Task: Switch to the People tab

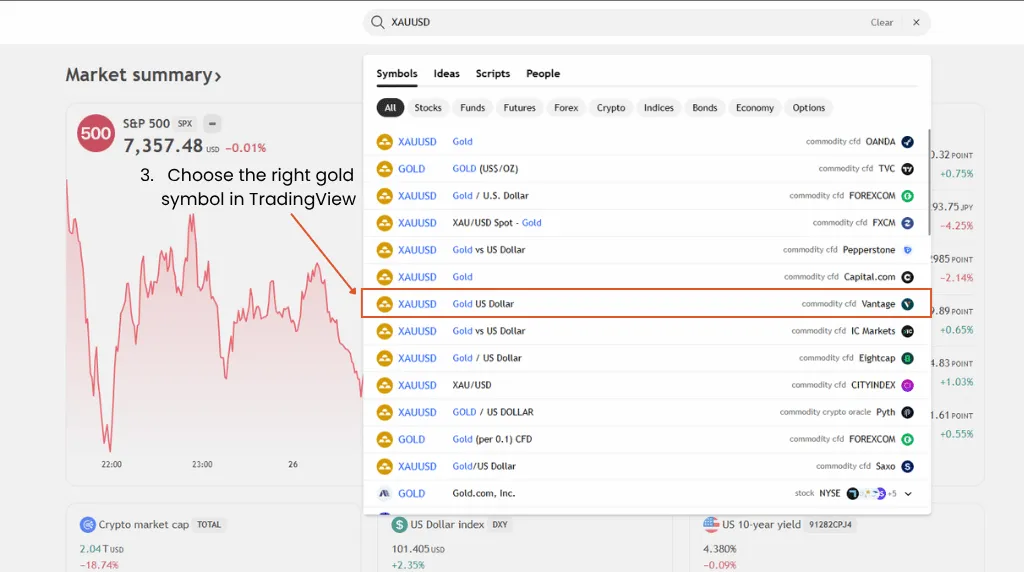Action: 543,74
